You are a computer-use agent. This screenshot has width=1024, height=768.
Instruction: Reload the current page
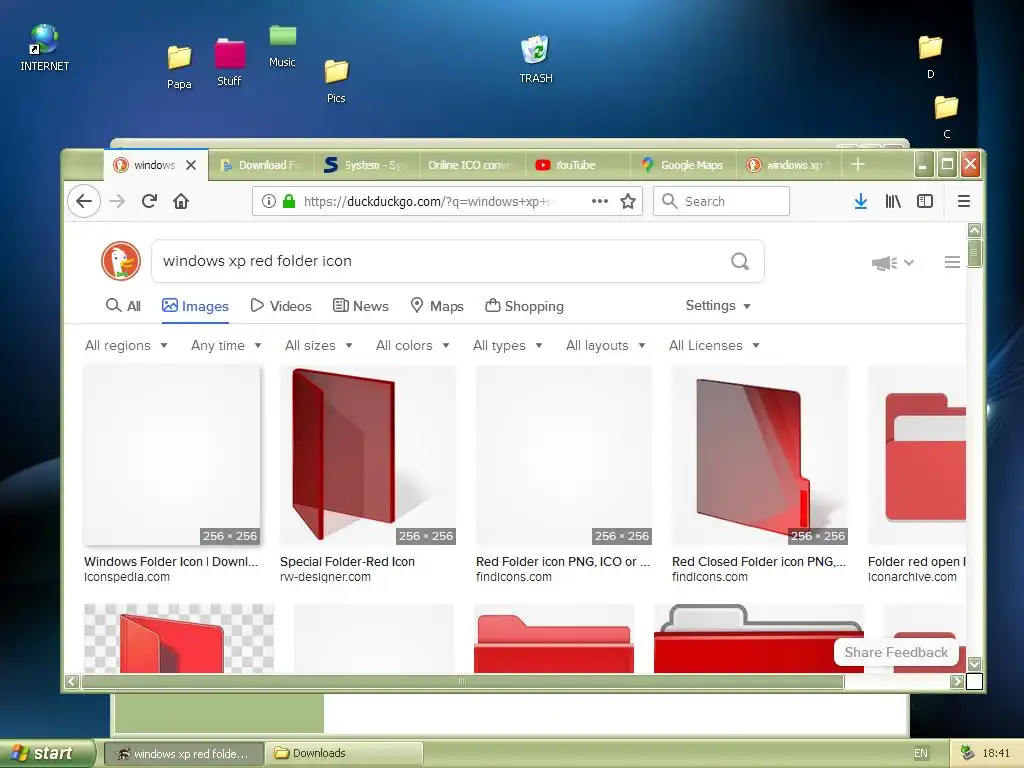tap(150, 201)
